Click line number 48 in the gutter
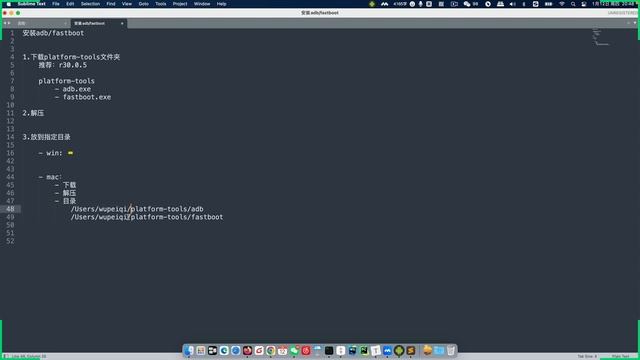The image size is (640, 360). pos(10,209)
